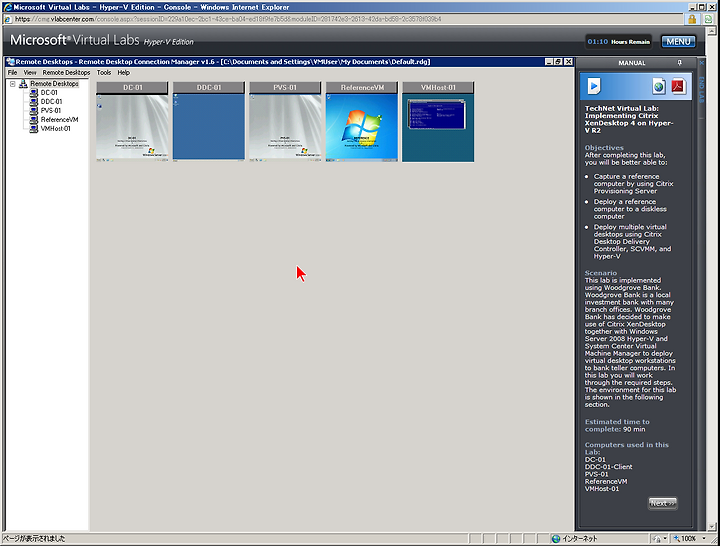The image size is (720, 546).
Task: Pin the MANUAL panel
Action: [x=679, y=63]
